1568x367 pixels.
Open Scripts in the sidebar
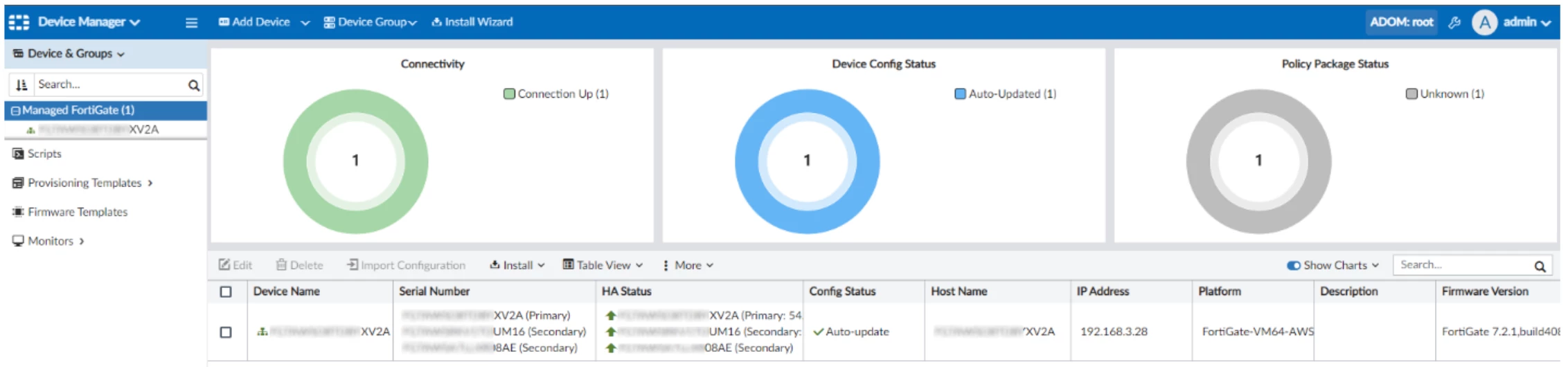click(44, 154)
